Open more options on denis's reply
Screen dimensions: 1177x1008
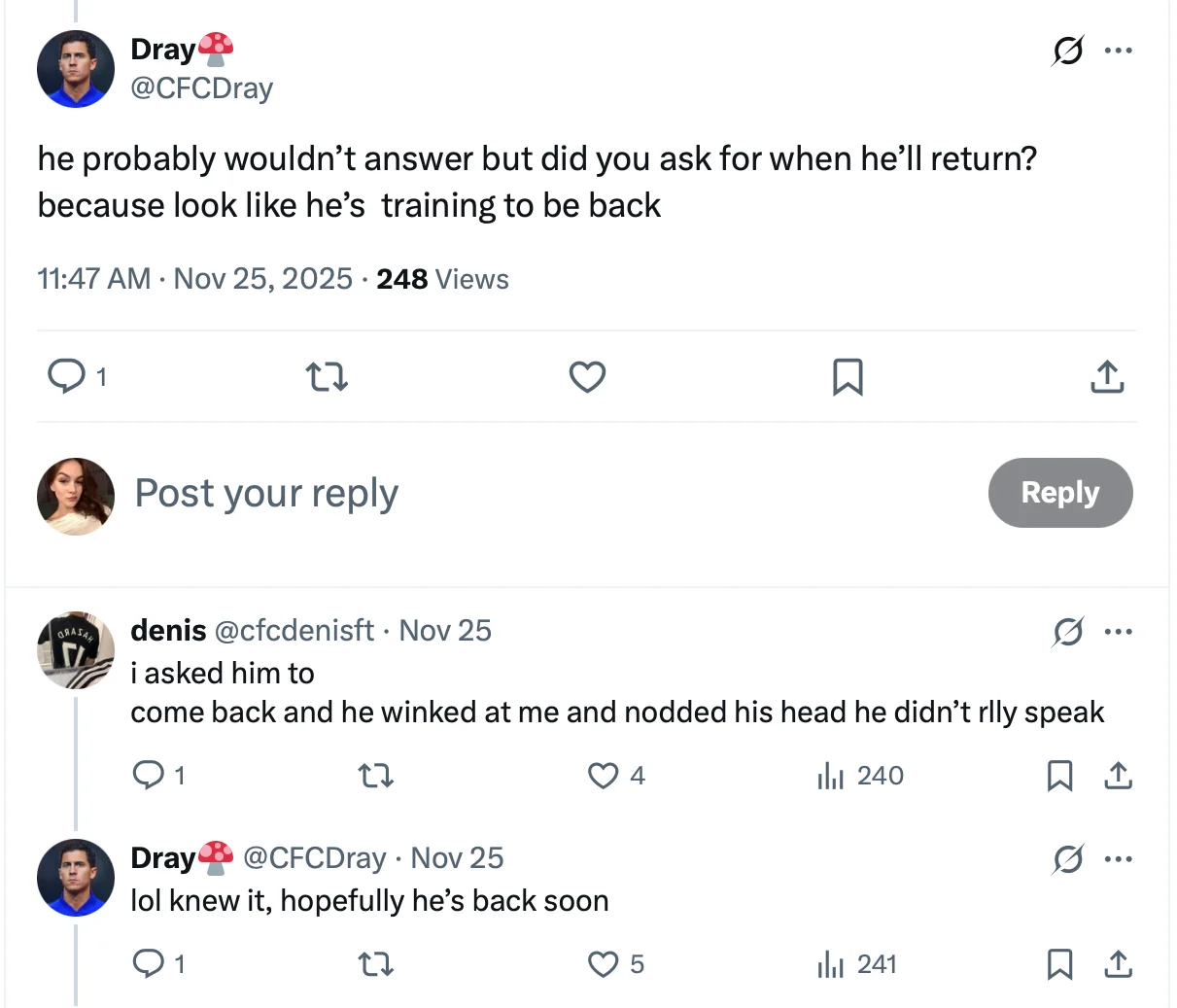click(1119, 632)
